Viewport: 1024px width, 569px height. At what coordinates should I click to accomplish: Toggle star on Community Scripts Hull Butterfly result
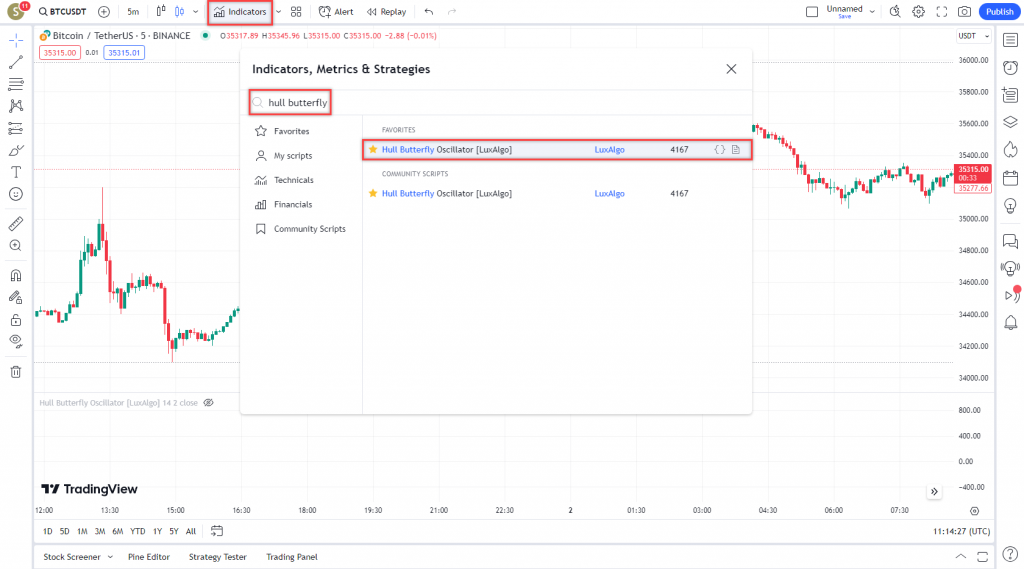pyautogui.click(x=373, y=193)
